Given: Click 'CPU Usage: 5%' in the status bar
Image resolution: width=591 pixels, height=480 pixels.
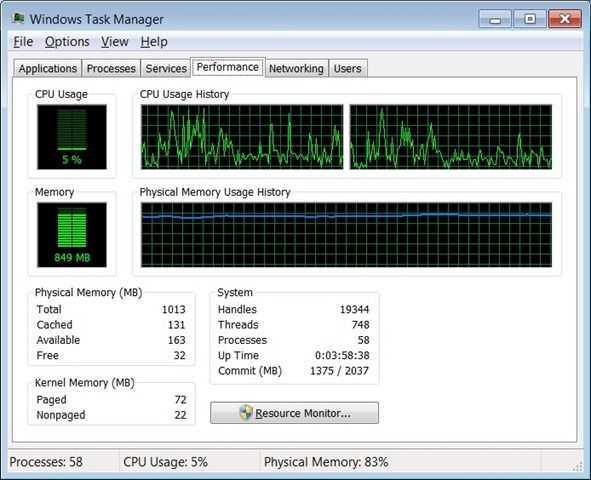Looking at the screenshot, I should 165,462.
